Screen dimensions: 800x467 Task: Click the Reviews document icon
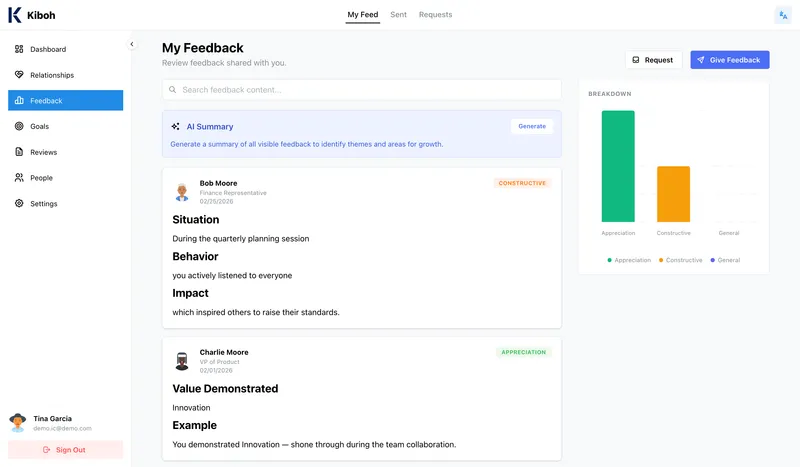click(x=19, y=152)
